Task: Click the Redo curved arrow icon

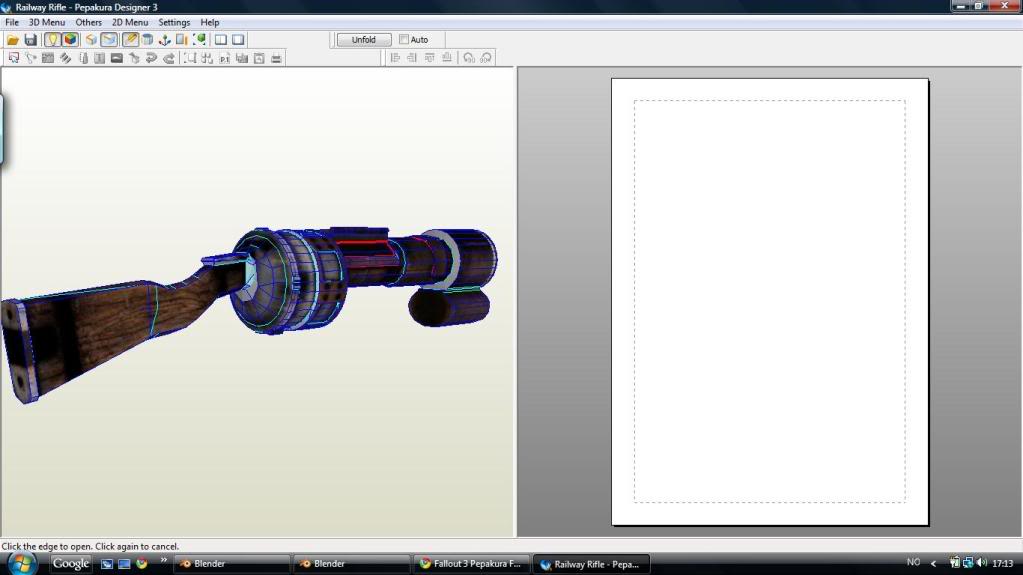Action: [169, 58]
